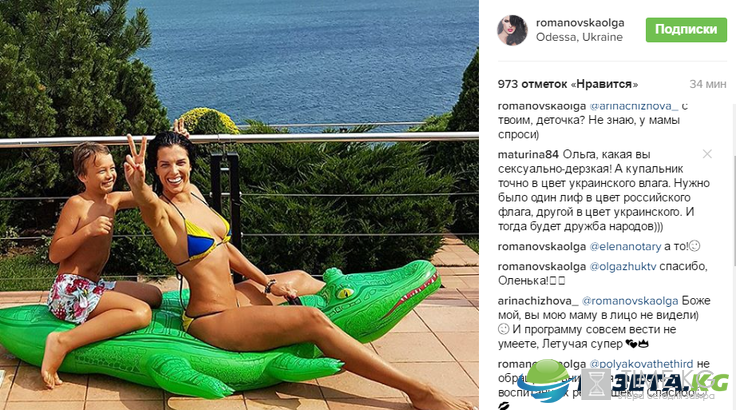Screen dimensions: 736x410
Task: Click the smiley emoji after а то!
Action: pos(694,246)
